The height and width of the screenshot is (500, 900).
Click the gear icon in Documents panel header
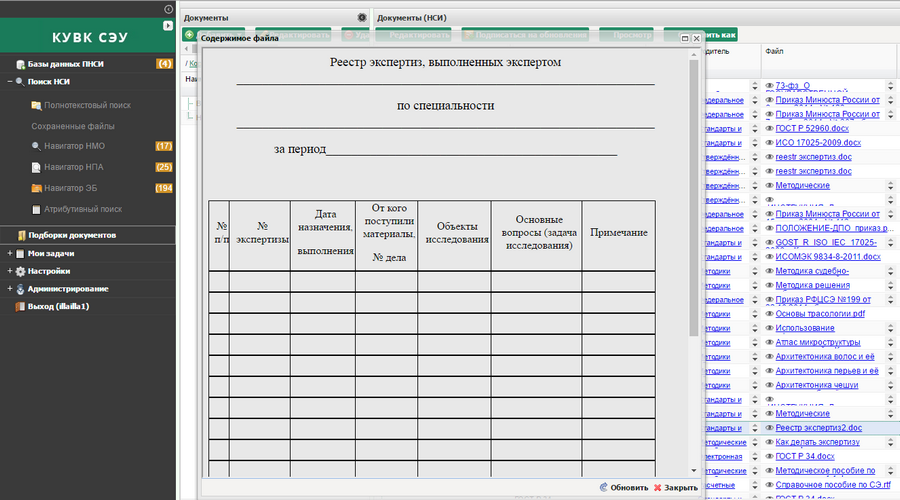(362, 18)
